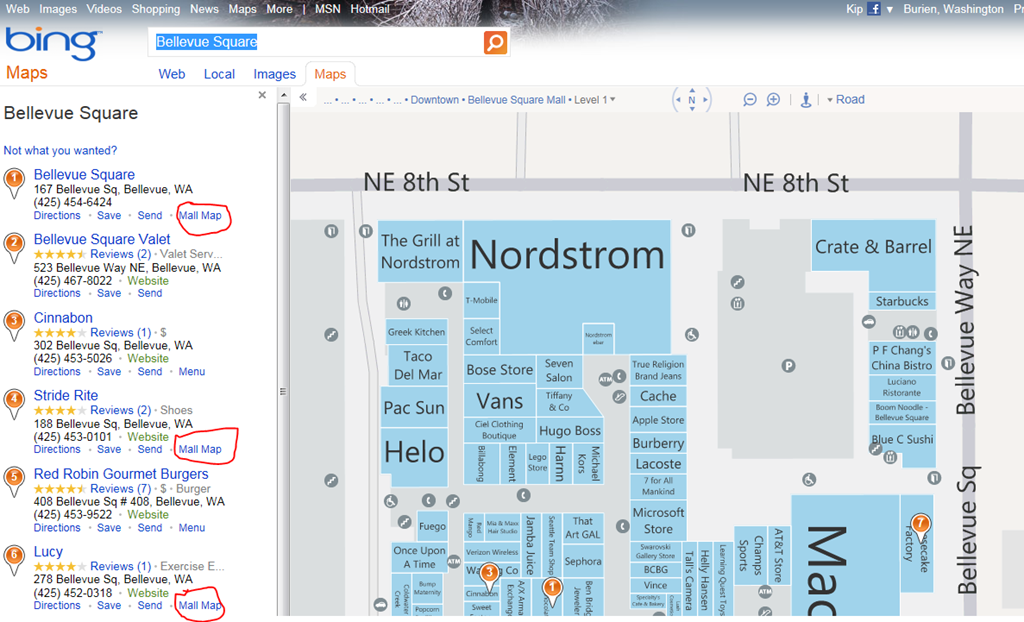Click the Burien, Washington location link
1024x622 pixels.
click(x=953, y=9)
